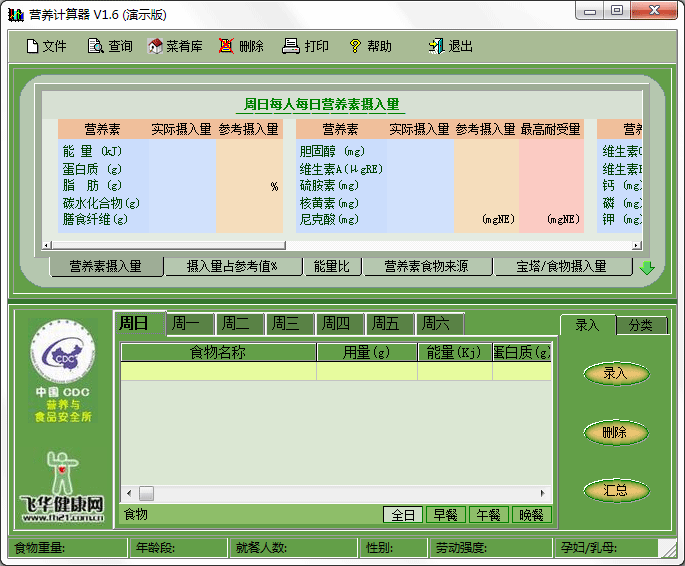Select the 周五 day tab
685x566 pixels.
coord(390,324)
